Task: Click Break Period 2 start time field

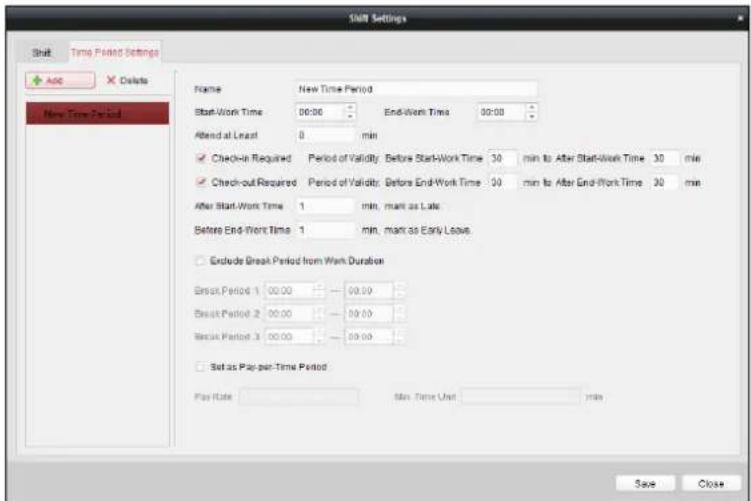Action: tap(289, 314)
